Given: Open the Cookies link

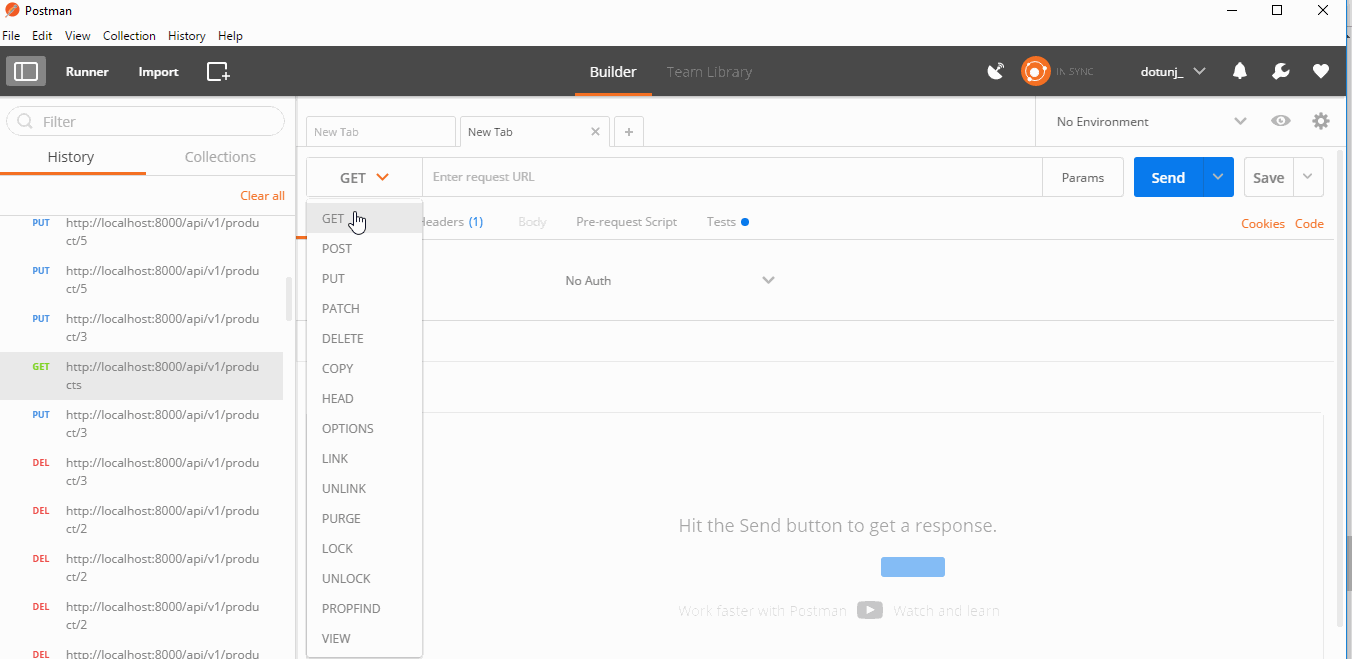Looking at the screenshot, I should 1263,224.
